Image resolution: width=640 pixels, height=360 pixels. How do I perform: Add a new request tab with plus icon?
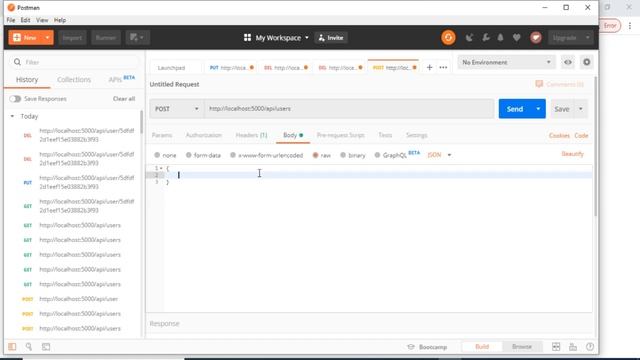[x=429, y=67]
